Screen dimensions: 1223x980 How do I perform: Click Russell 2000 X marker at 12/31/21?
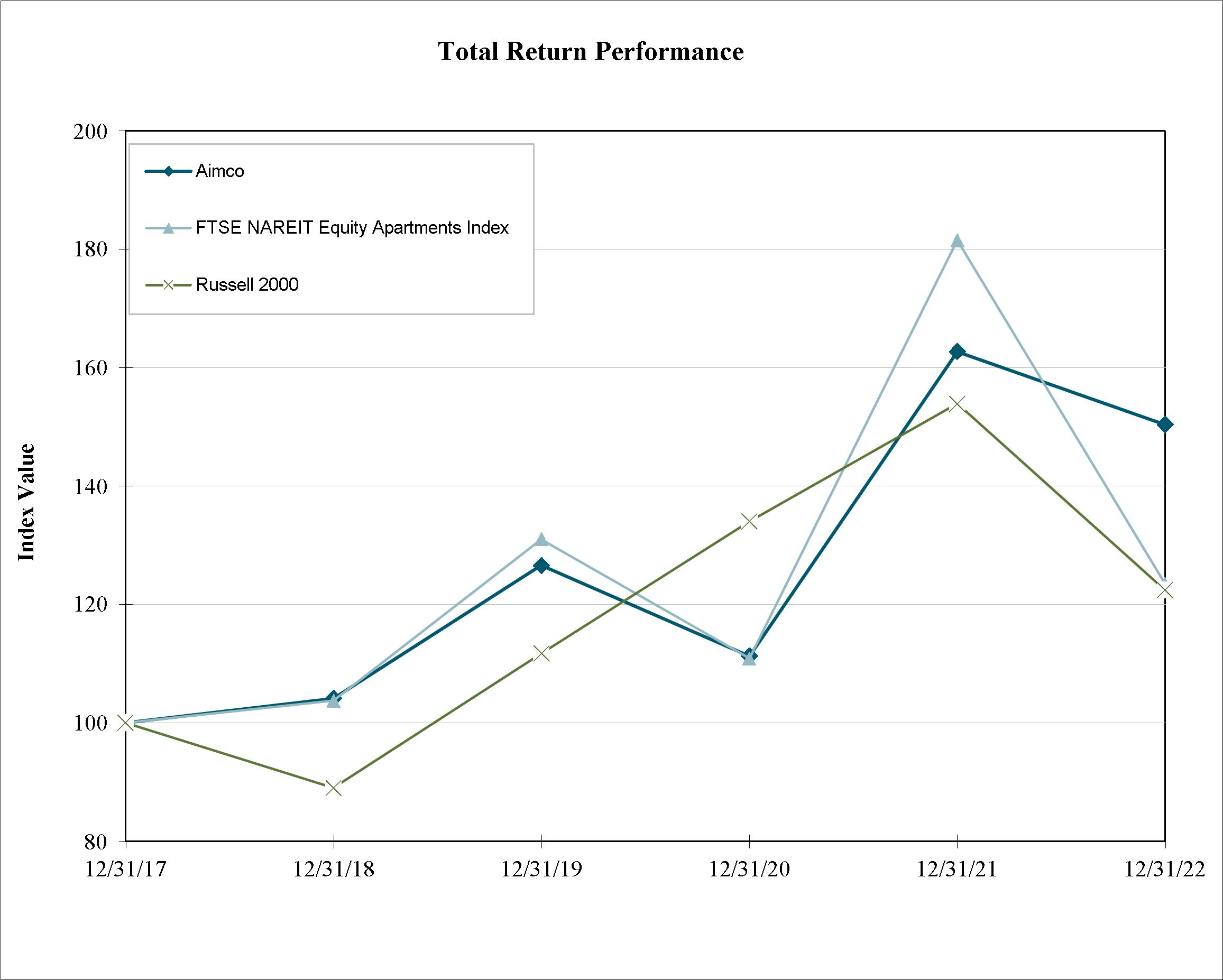click(957, 404)
